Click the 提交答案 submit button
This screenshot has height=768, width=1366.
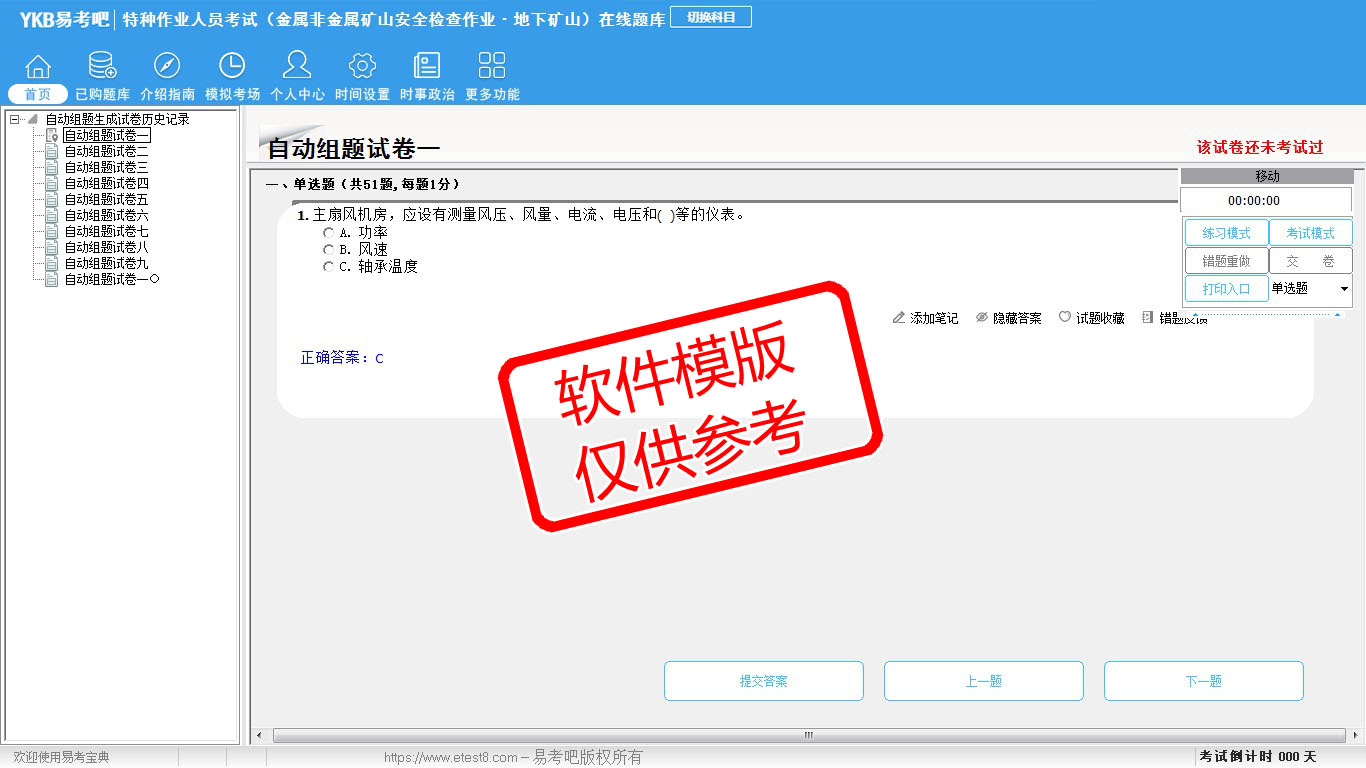click(763, 681)
